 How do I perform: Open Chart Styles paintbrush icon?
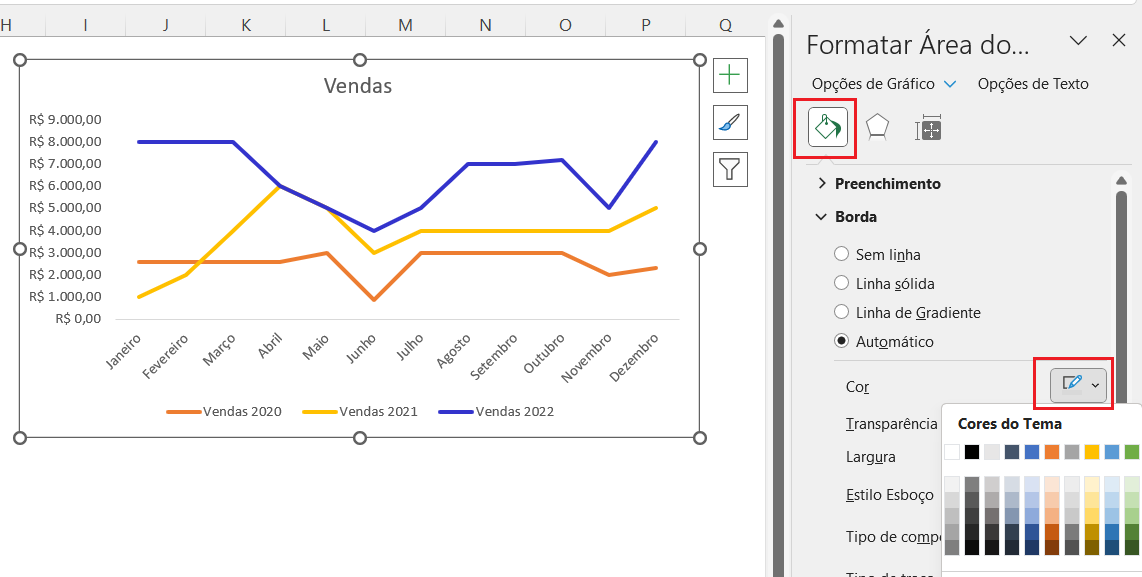[730, 122]
